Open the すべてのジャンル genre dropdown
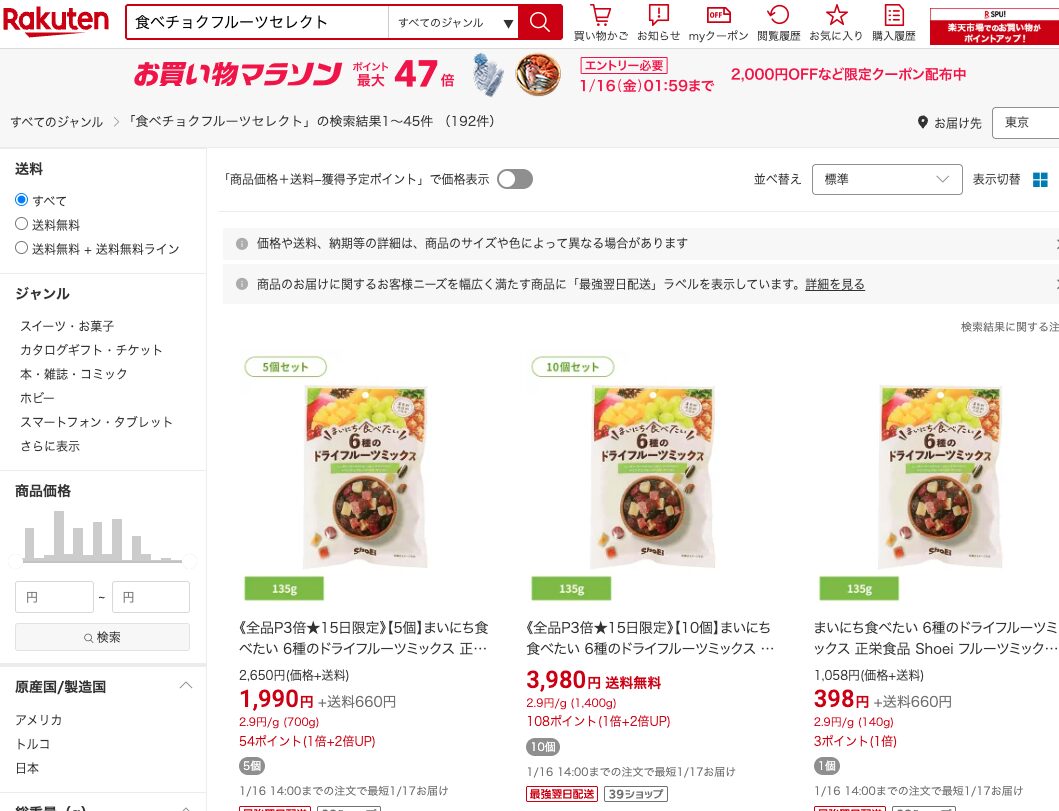This screenshot has width=1059, height=811. coord(453,23)
